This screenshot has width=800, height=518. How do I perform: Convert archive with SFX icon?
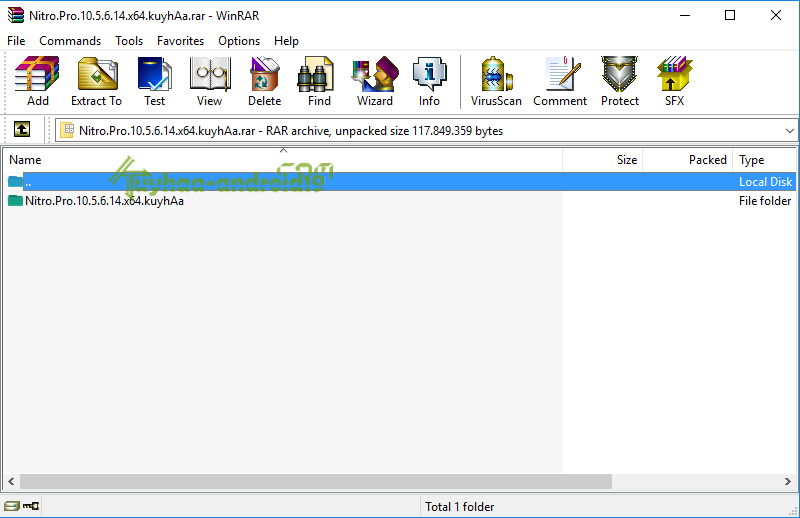pyautogui.click(x=674, y=80)
